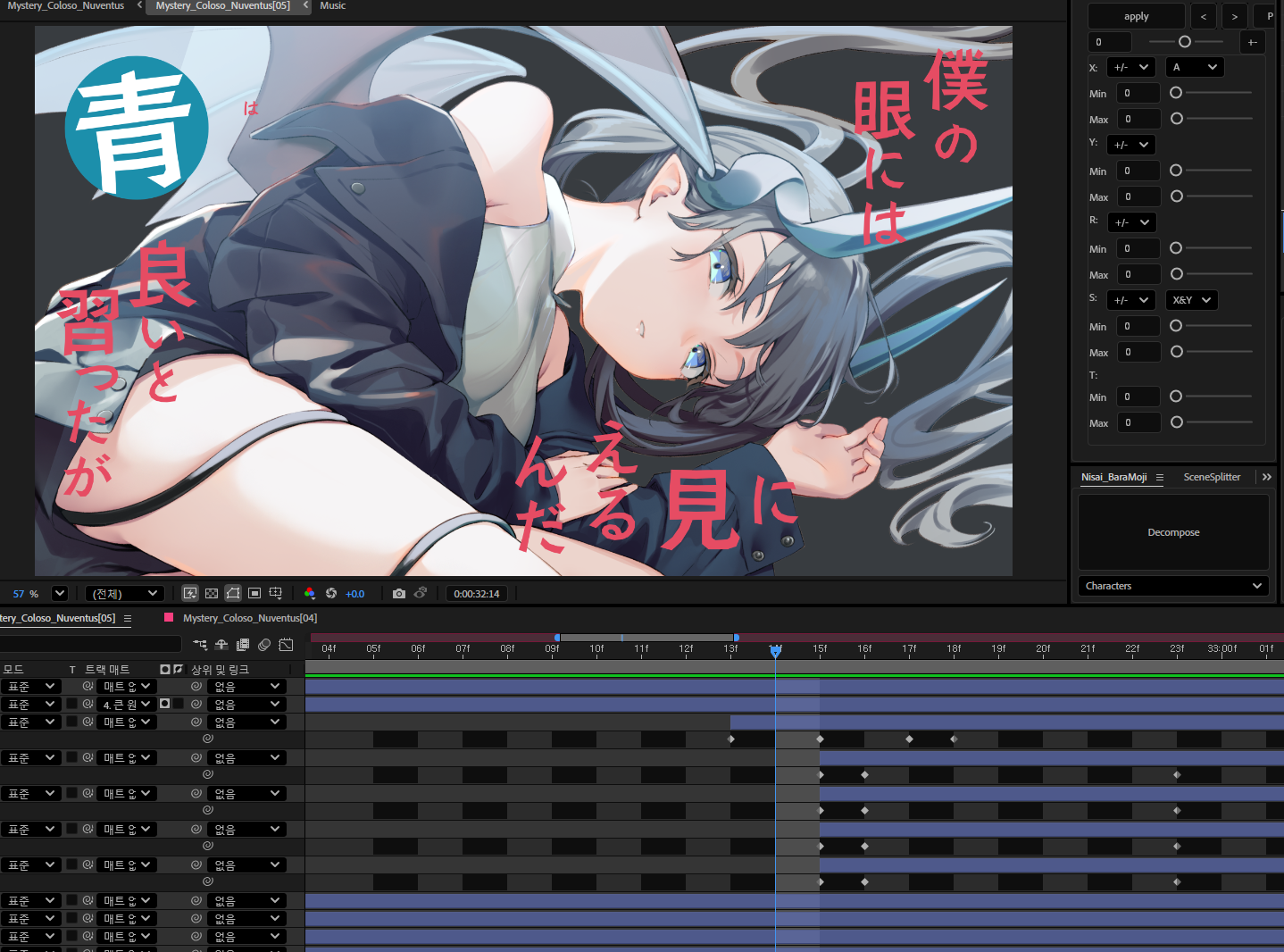Open the 57% magnification dropdown
The image size is (1284, 952).
[x=60, y=593]
